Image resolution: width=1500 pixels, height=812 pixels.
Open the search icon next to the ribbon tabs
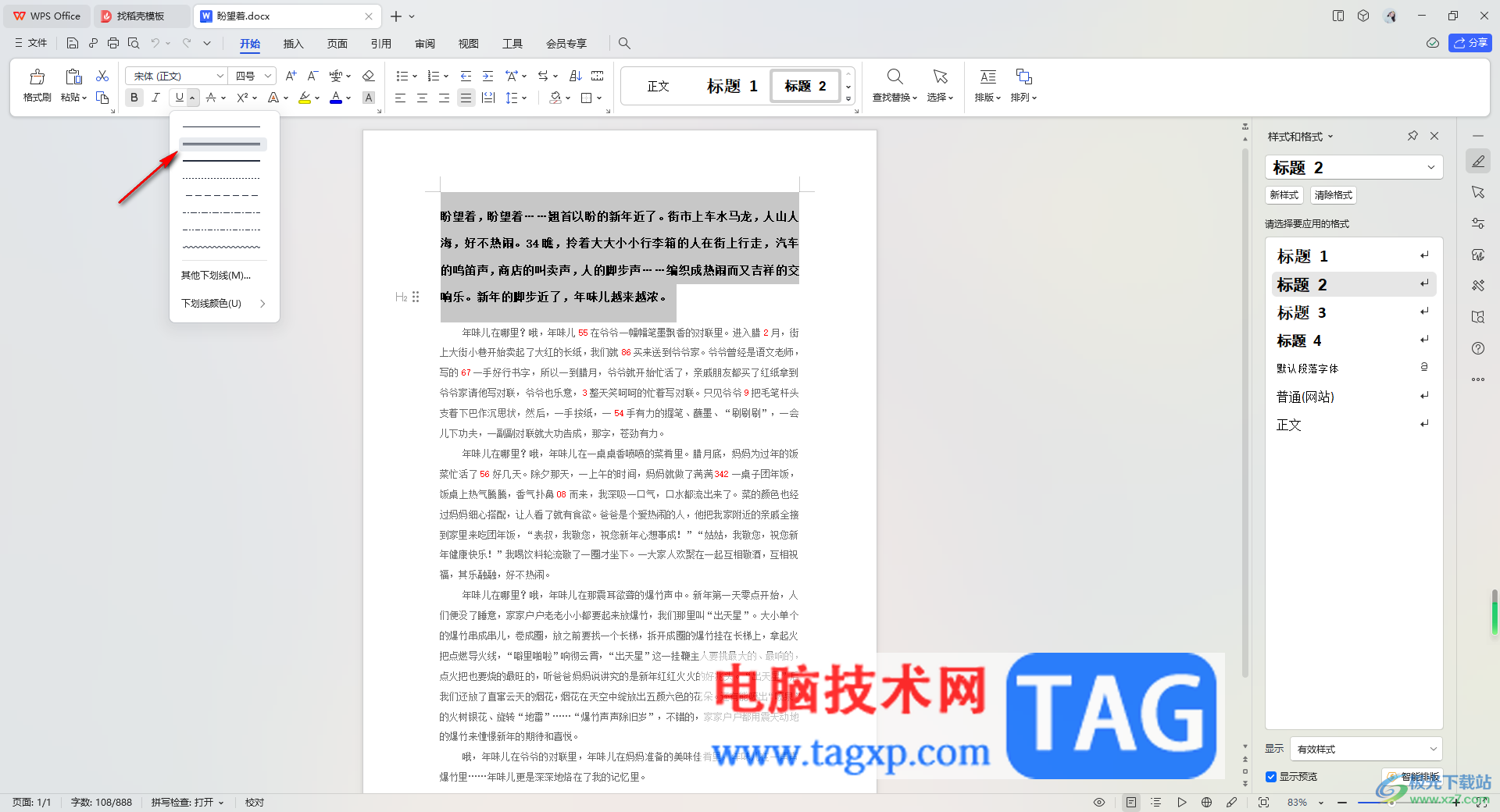click(624, 44)
